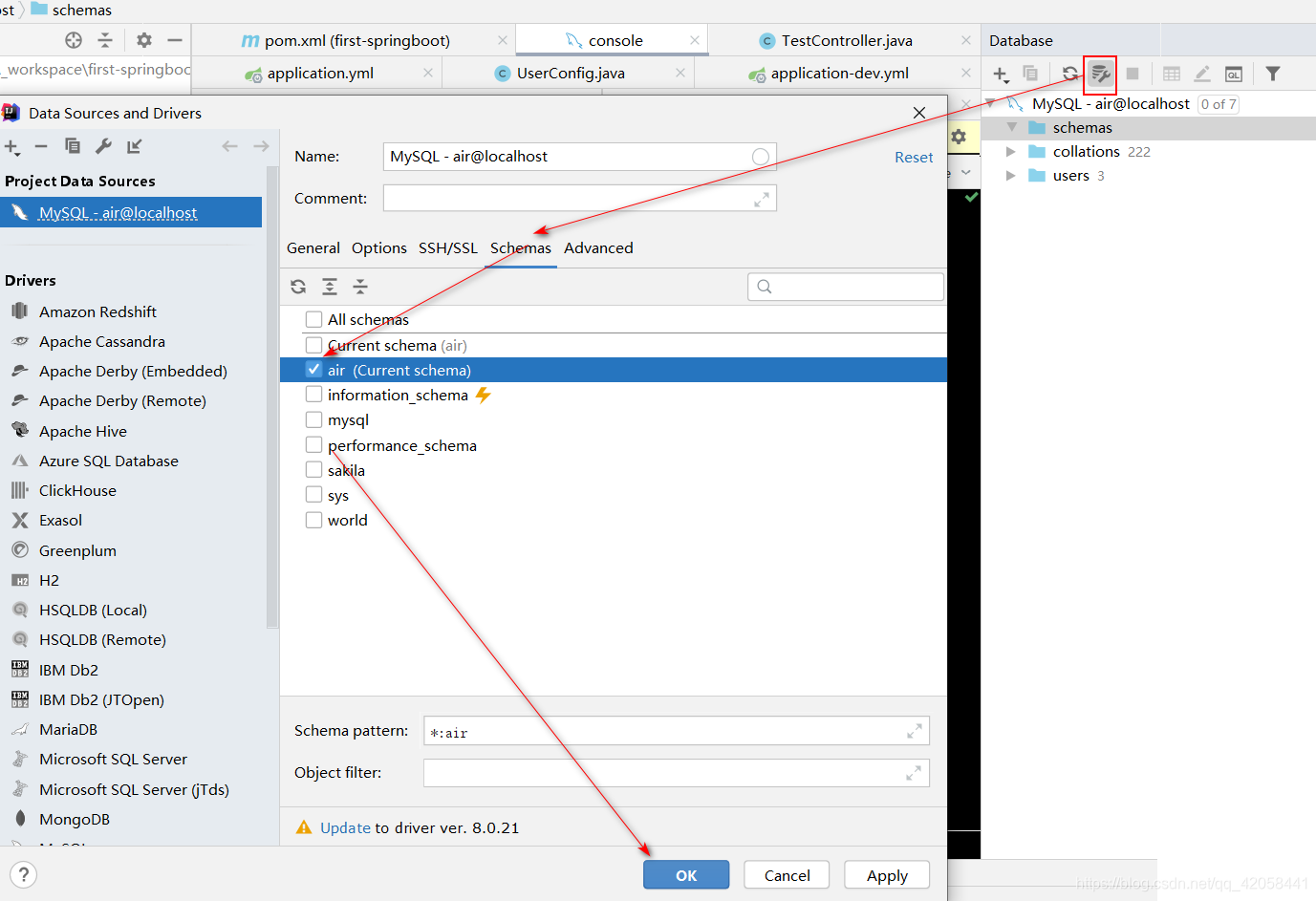
Task: Check the world schema checkbox
Action: 313,520
